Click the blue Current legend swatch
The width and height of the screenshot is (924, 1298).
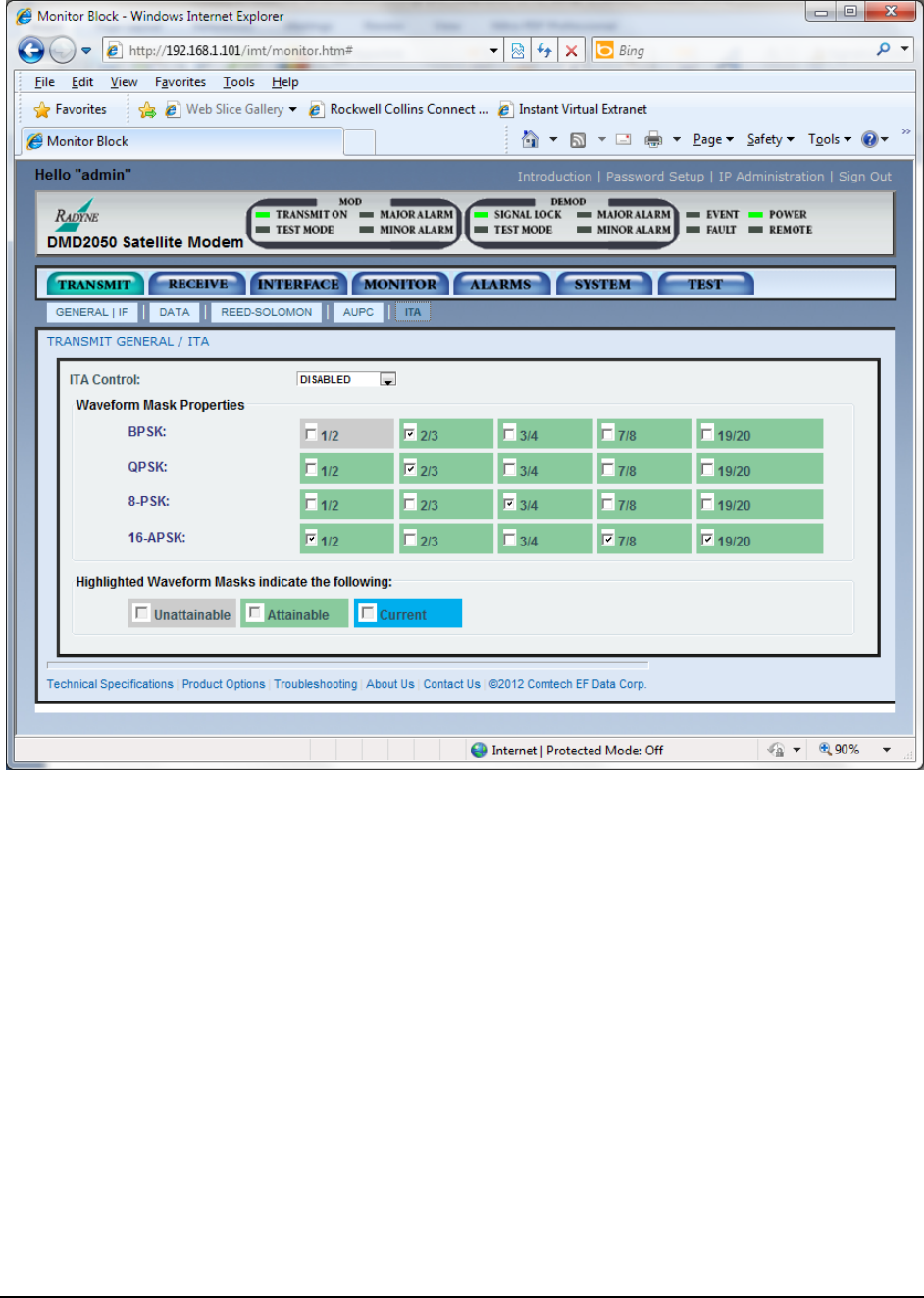(408, 614)
